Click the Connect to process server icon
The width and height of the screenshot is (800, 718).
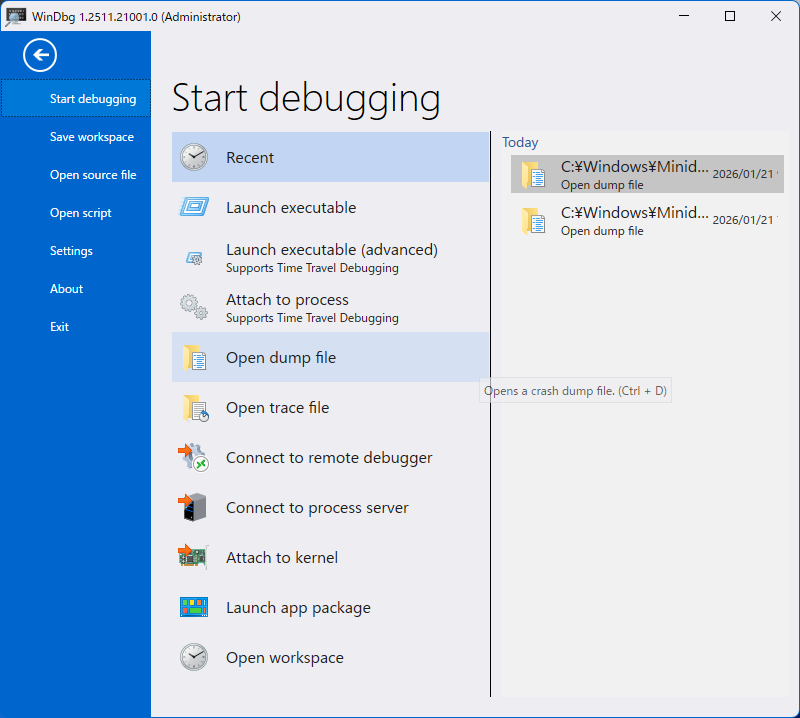click(194, 508)
